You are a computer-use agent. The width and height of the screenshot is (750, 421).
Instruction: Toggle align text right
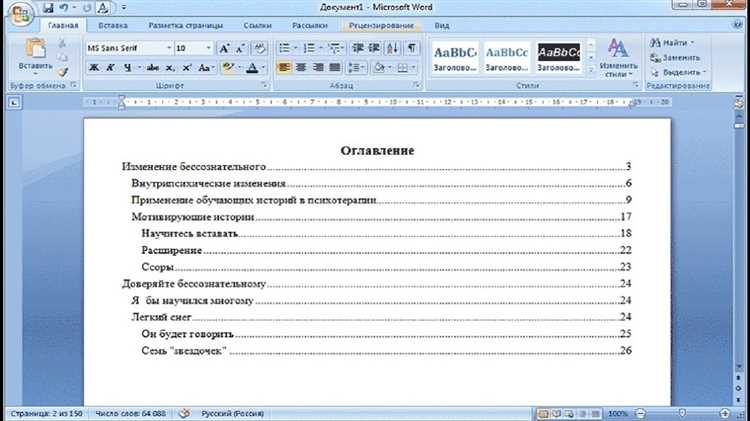pyautogui.click(x=318, y=67)
